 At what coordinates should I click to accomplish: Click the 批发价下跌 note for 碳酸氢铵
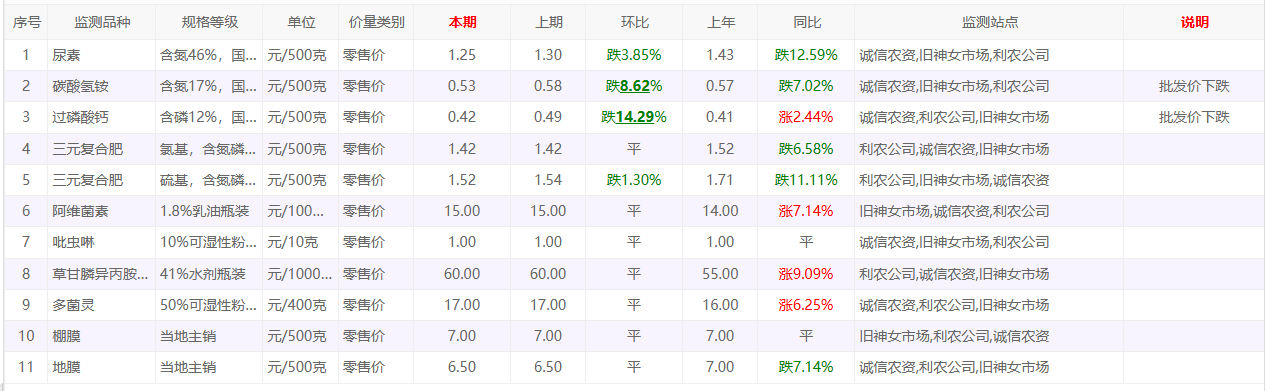1194,86
